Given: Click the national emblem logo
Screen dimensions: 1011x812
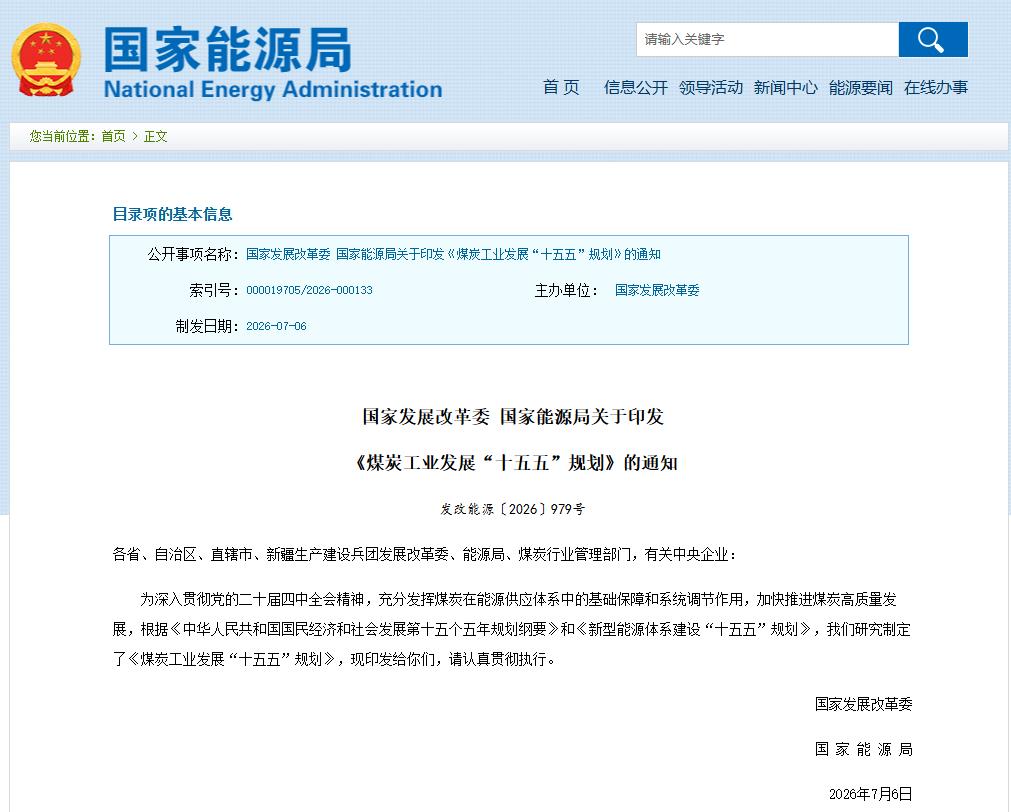Looking at the screenshot, I should click(46, 61).
